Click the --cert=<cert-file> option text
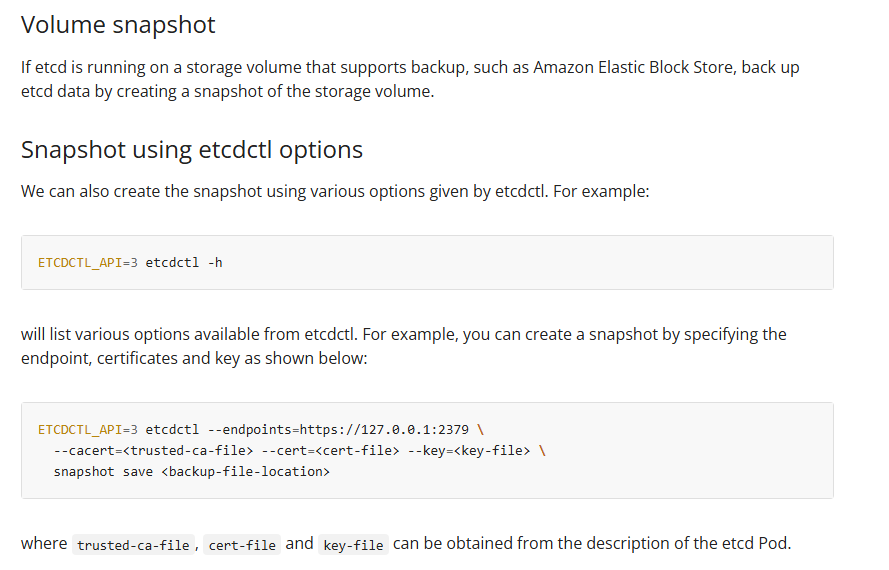889x570 pixels. (x=330, y=451)
